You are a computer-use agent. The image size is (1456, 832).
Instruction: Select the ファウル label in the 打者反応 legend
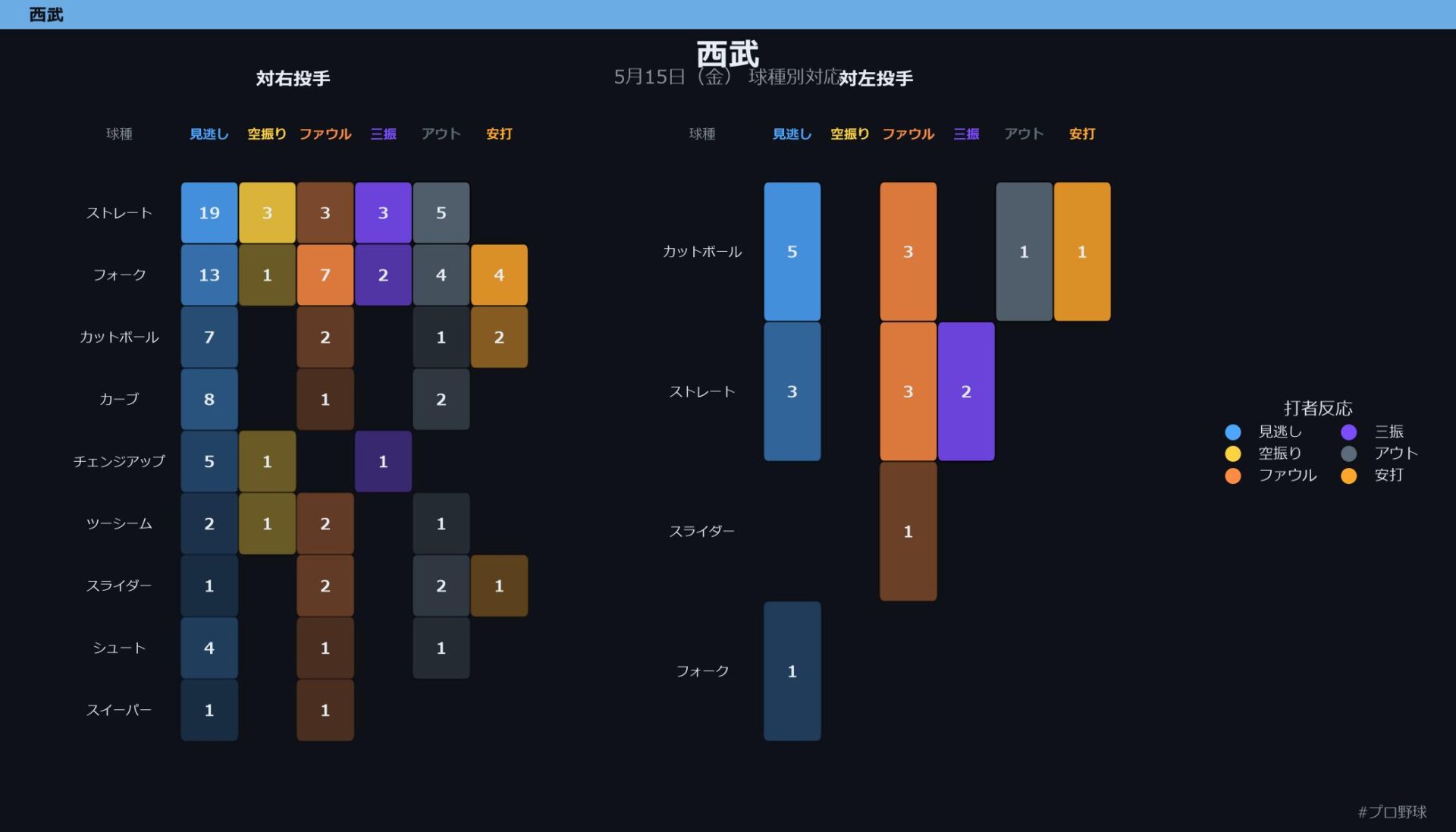click(1288, 476)
